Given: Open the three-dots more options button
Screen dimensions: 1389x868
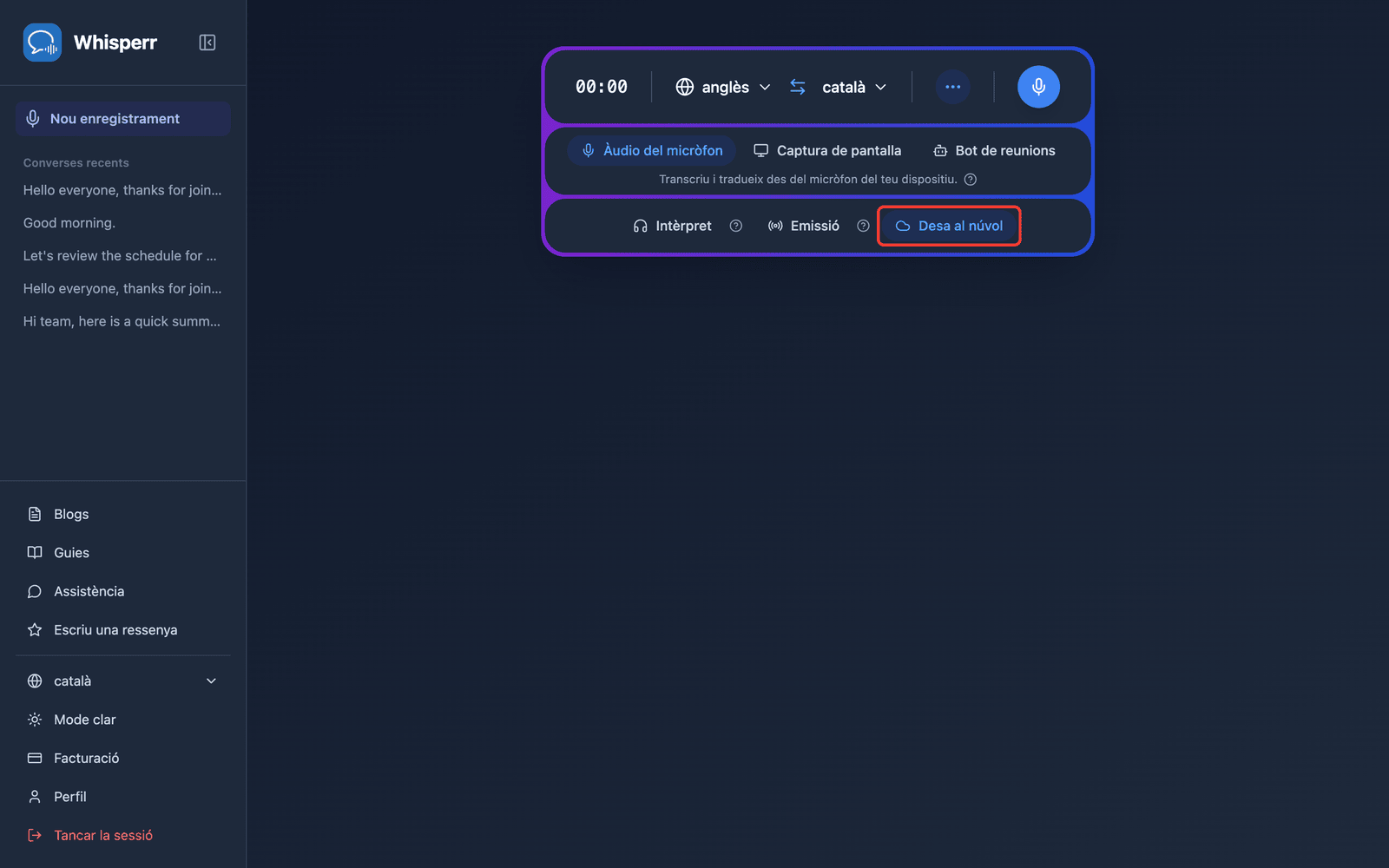Looking at the screenshot, I should point(952,87).
